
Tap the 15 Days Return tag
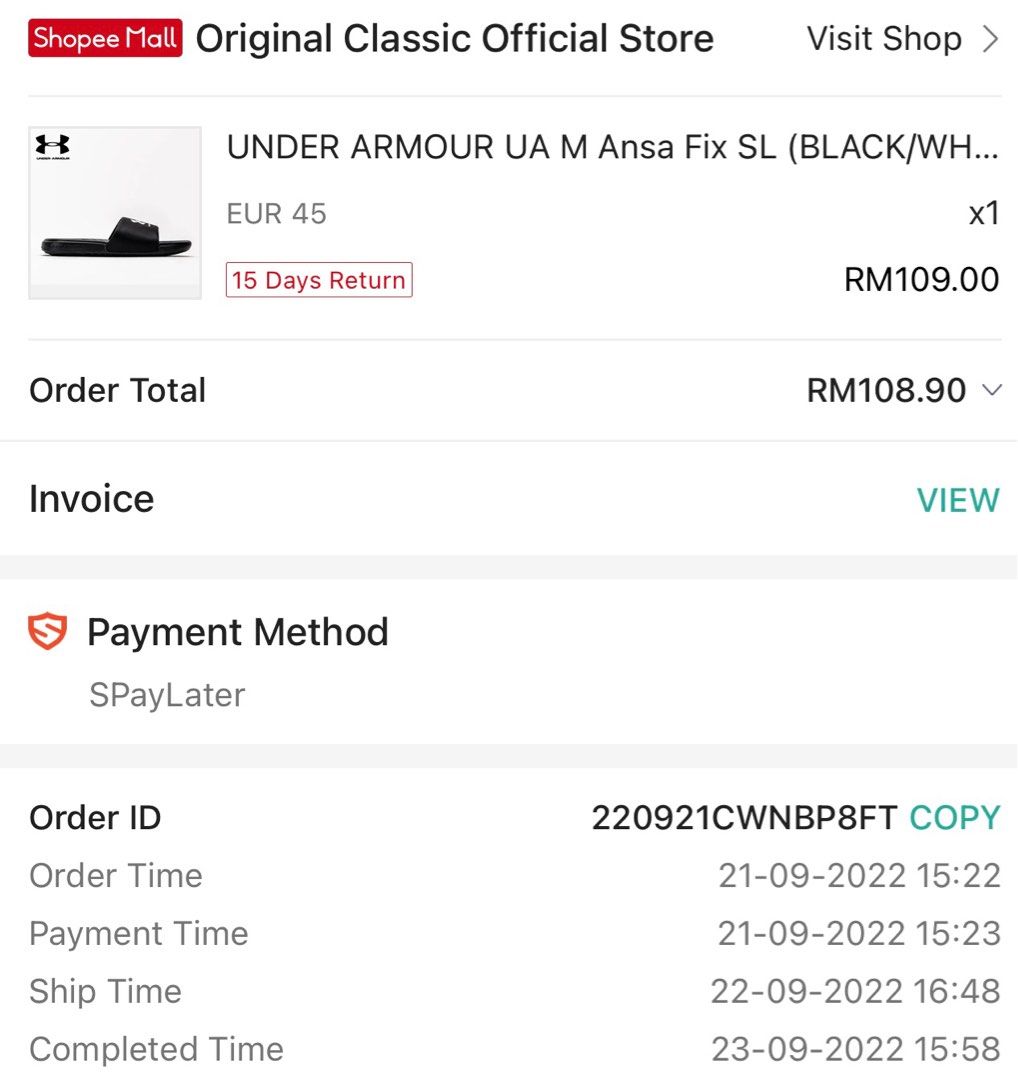point(319,280)
